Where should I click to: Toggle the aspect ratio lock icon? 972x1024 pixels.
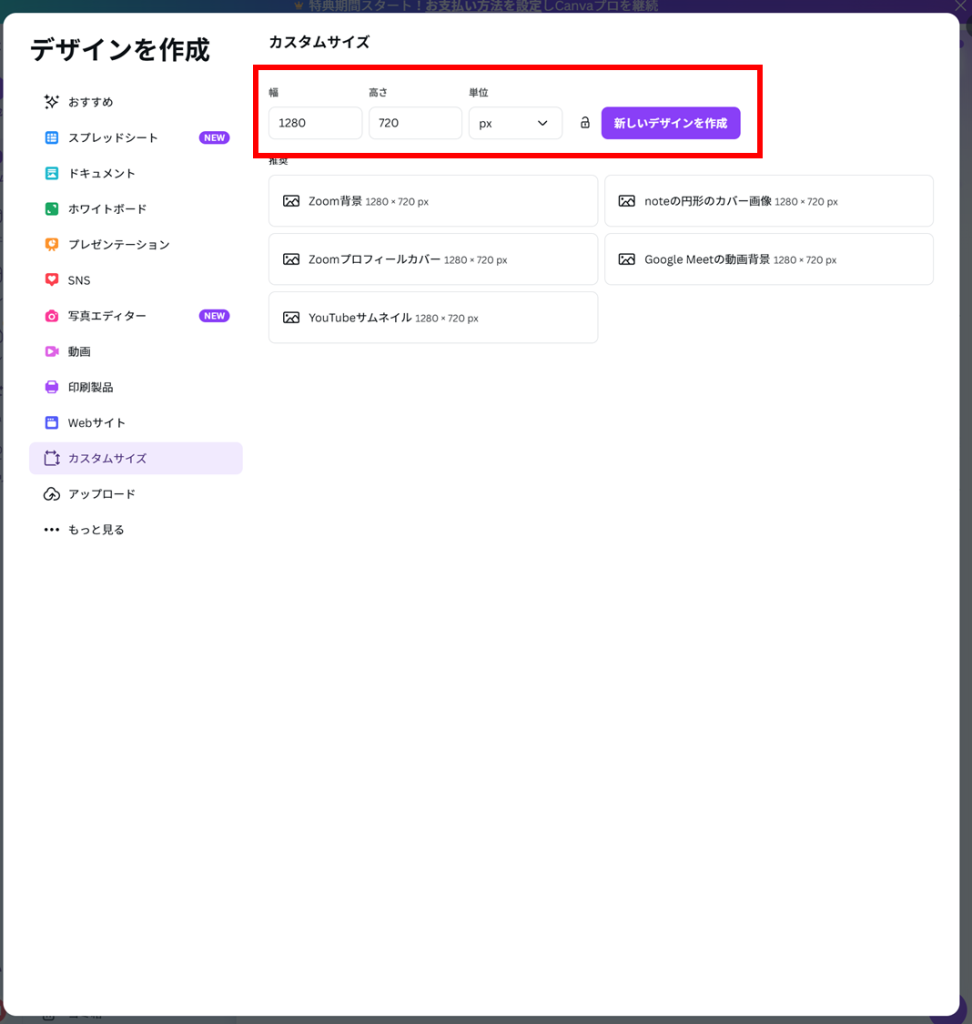[585, 123]
